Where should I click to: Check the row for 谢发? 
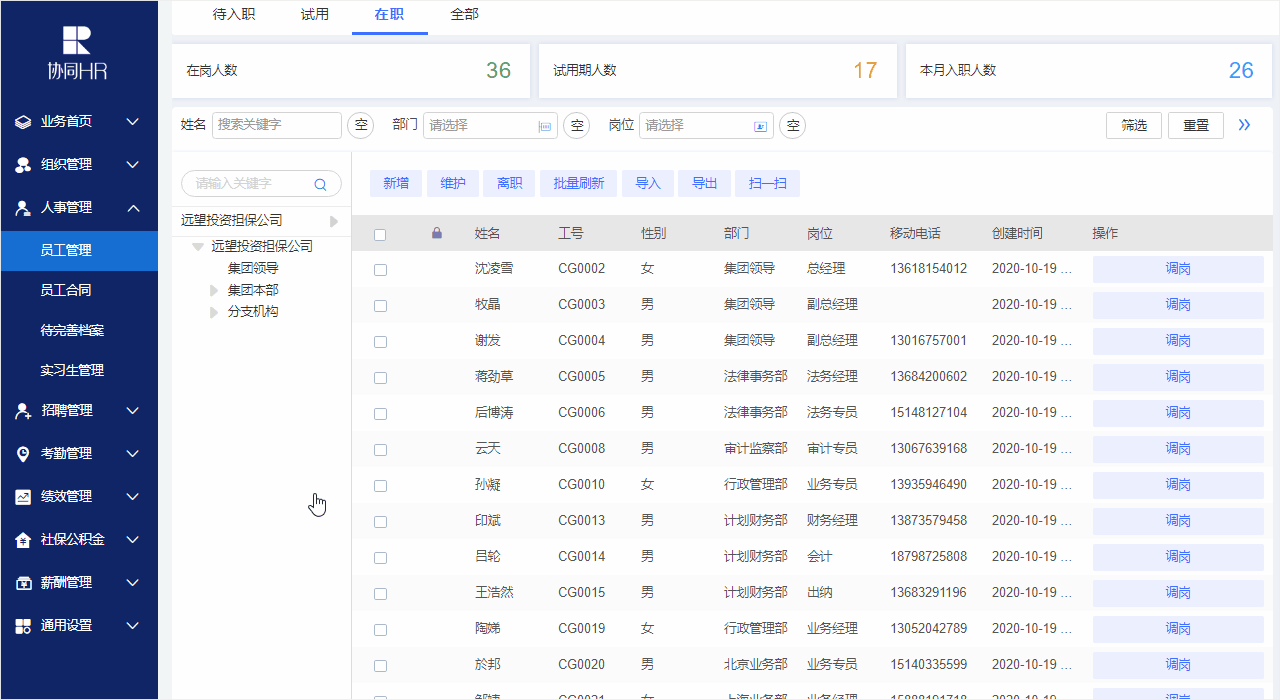click(x=380, y=342)
